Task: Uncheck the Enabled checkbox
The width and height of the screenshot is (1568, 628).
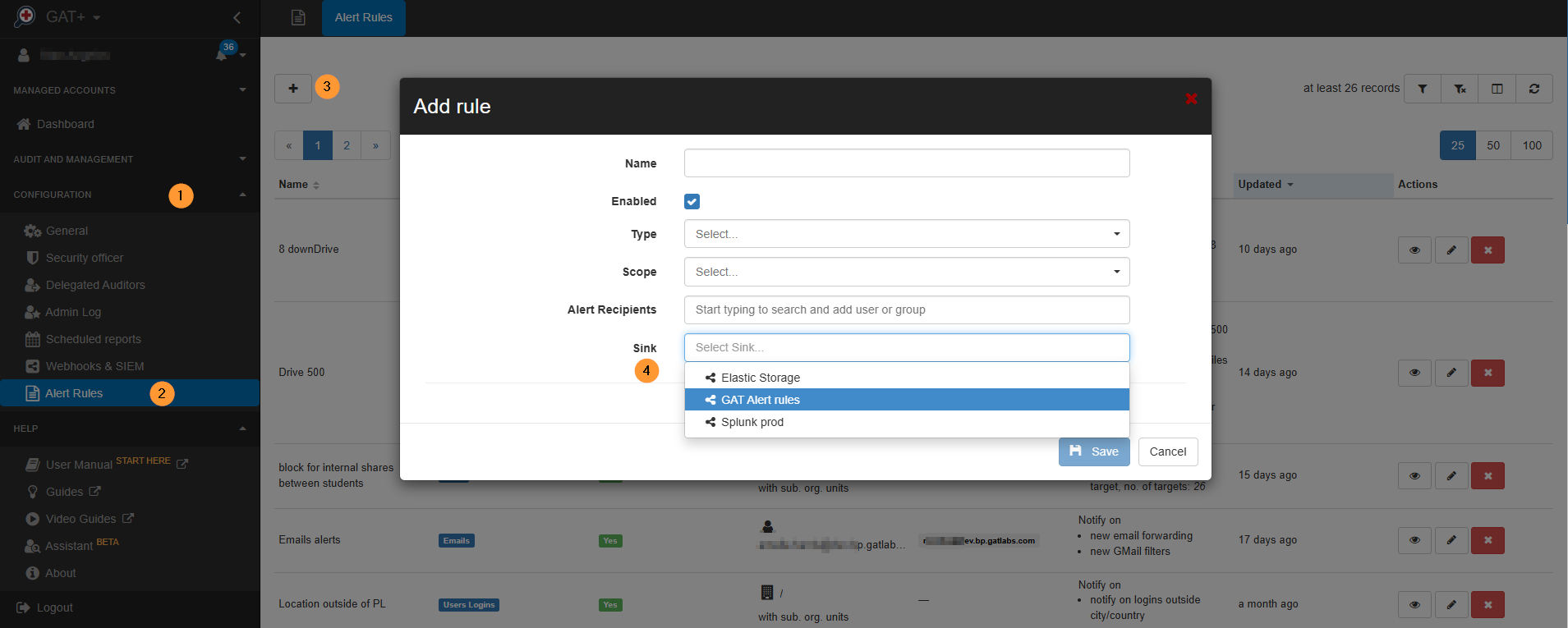Action: tap(692, 201)
